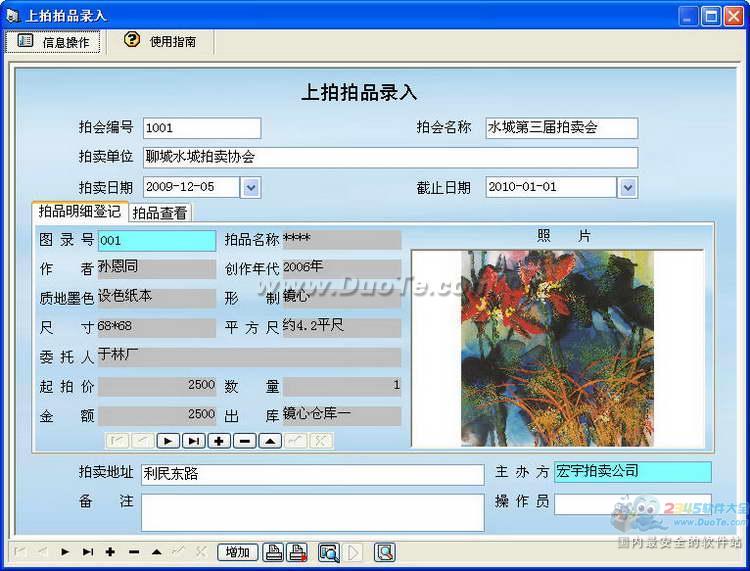Click the 起拍价 field showing 2500
This screenshot has height=571, width=750.
pos(157,386)
